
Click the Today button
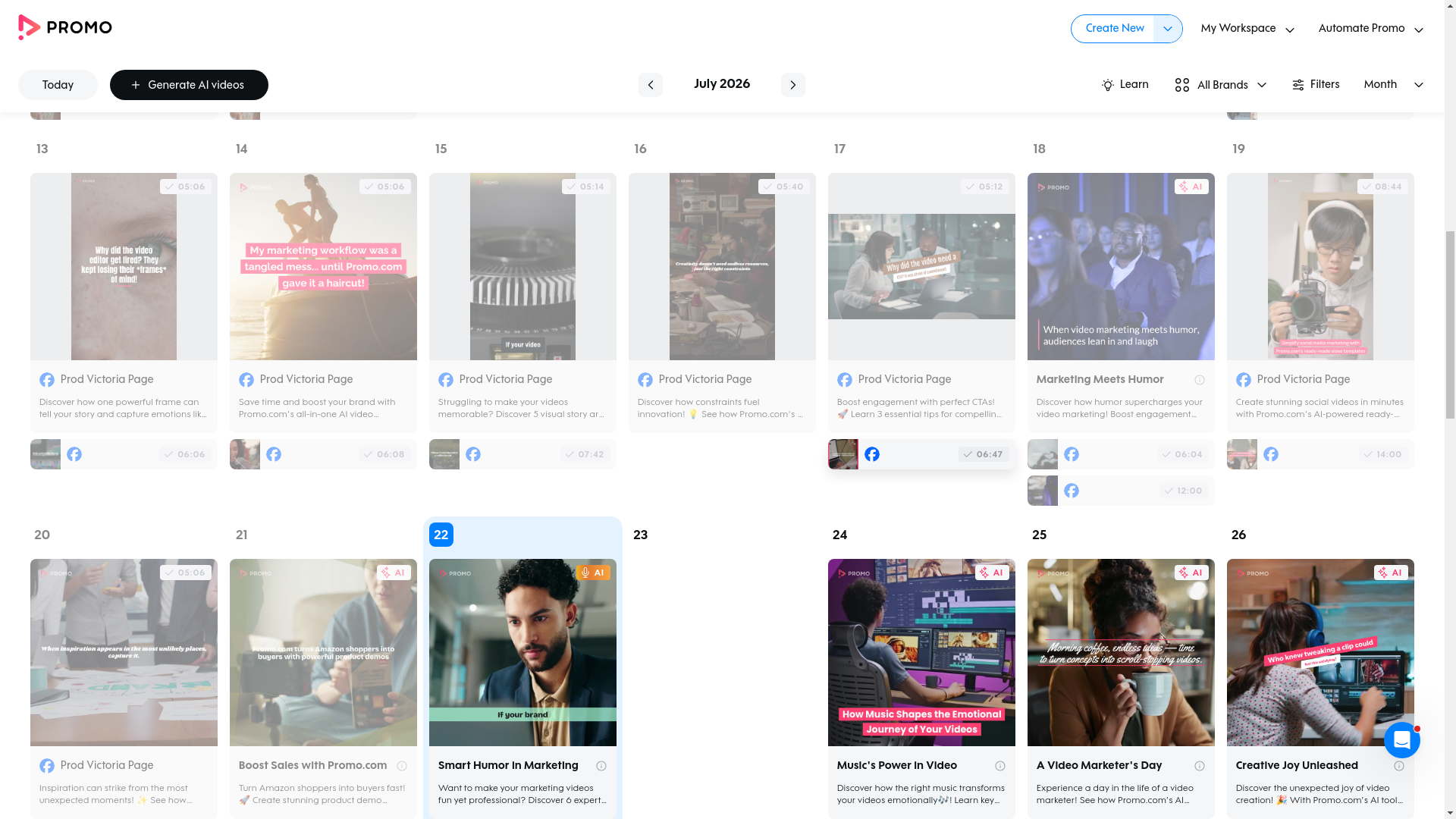(58, 85)
